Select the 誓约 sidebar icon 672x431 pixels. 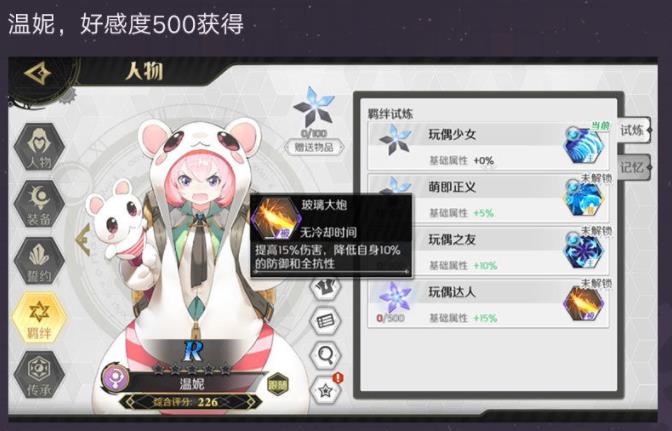39,261
